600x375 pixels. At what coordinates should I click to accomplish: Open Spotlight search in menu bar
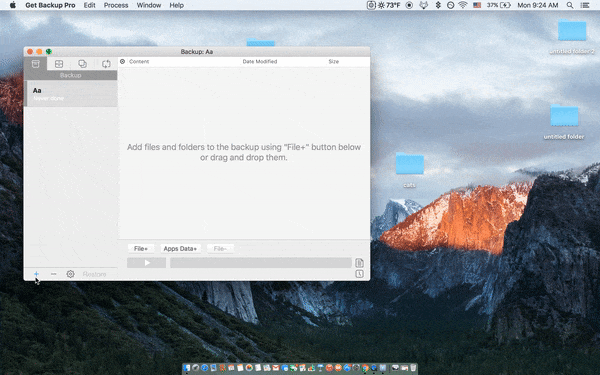(570, 5)
